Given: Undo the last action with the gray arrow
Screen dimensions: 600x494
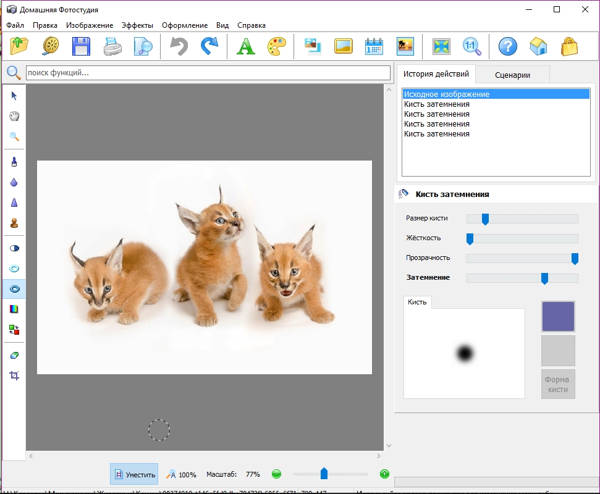Looking at the screenshot, I should pyautogui.click(x=179, y=46).
